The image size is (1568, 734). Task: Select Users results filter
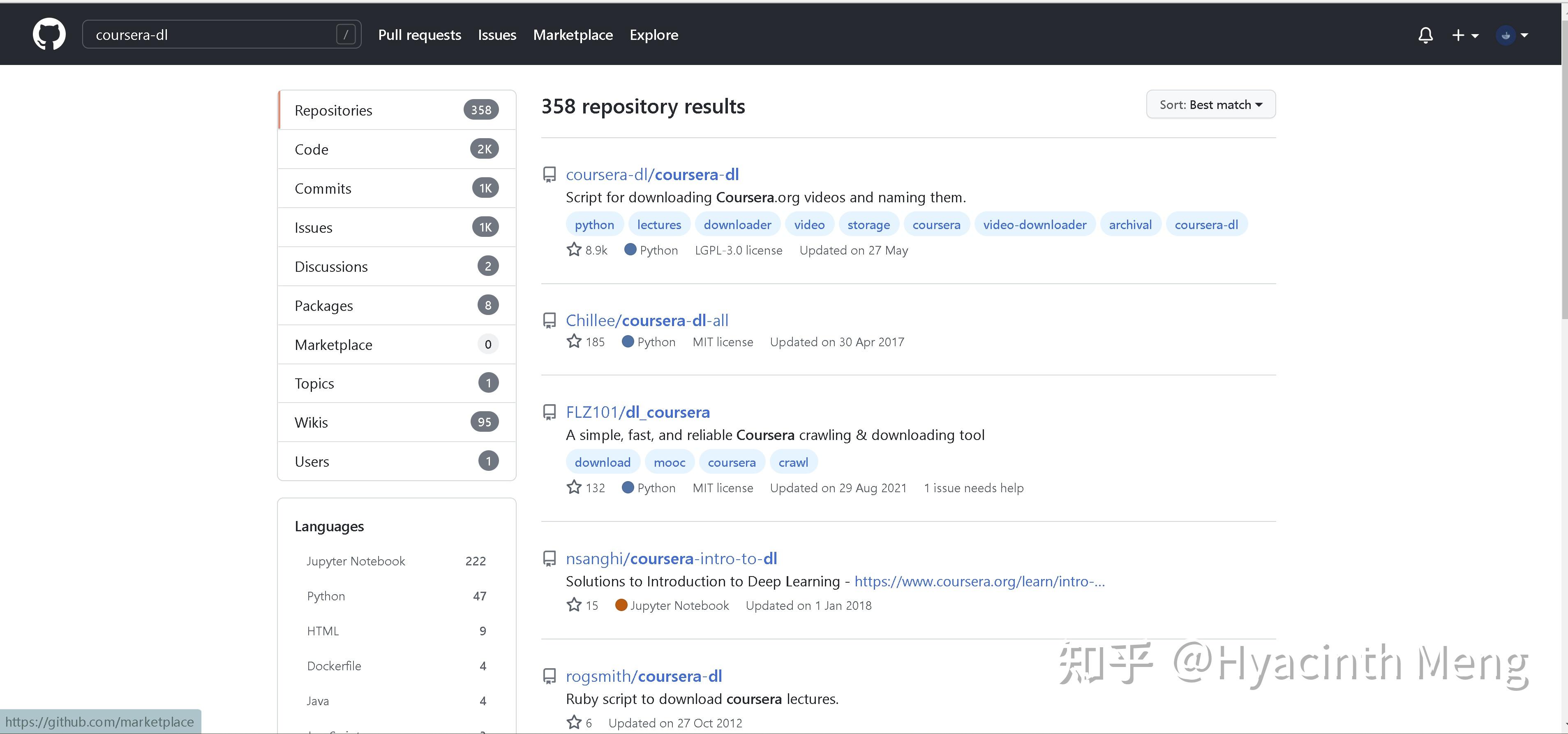coord(397,461)
